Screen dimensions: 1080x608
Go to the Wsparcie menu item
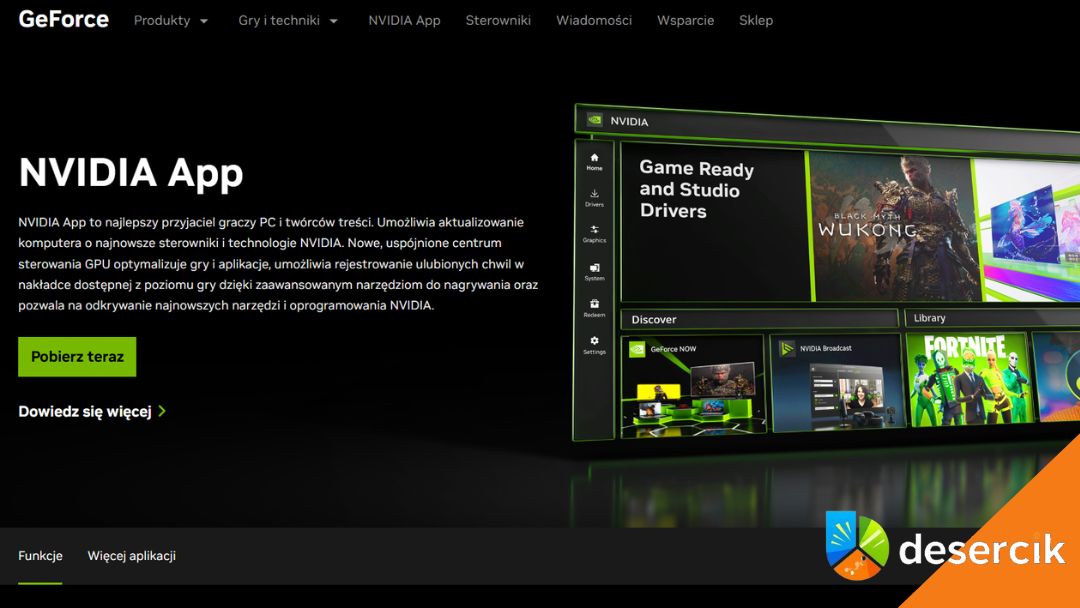pyautogui.click(x=685, y=20)
